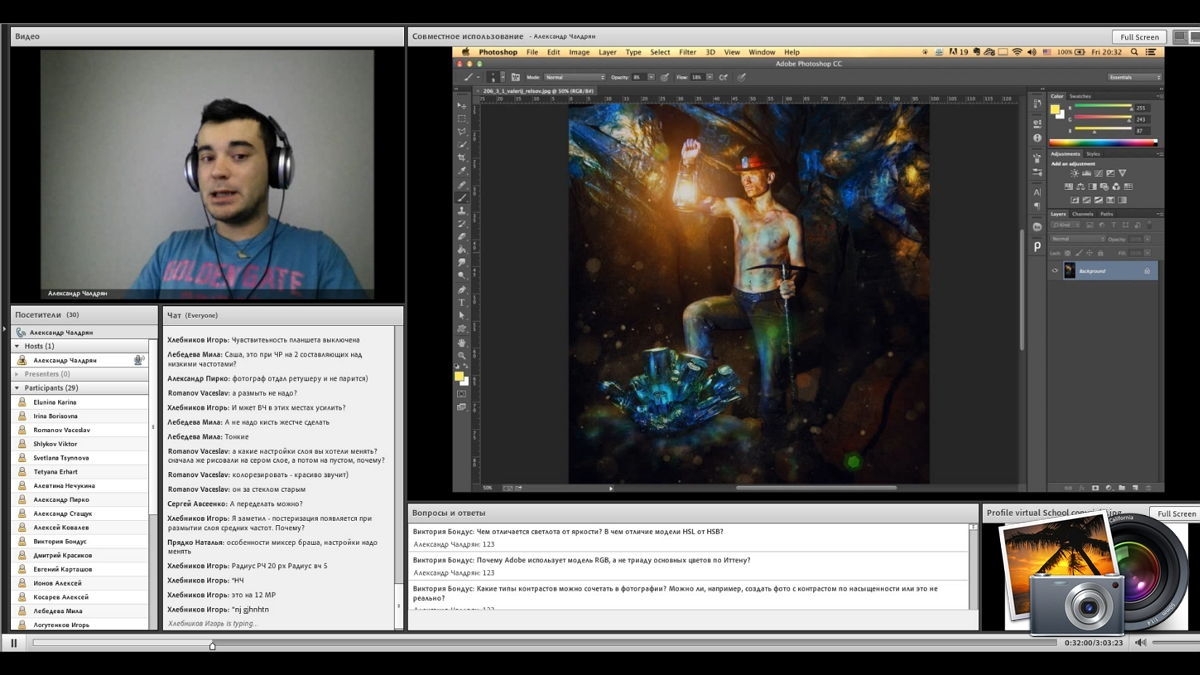Hide the Background layer with eye icon
The height and width of the screenshot is (675, 1200).
pyautogui.click(x=1055, y=270)
